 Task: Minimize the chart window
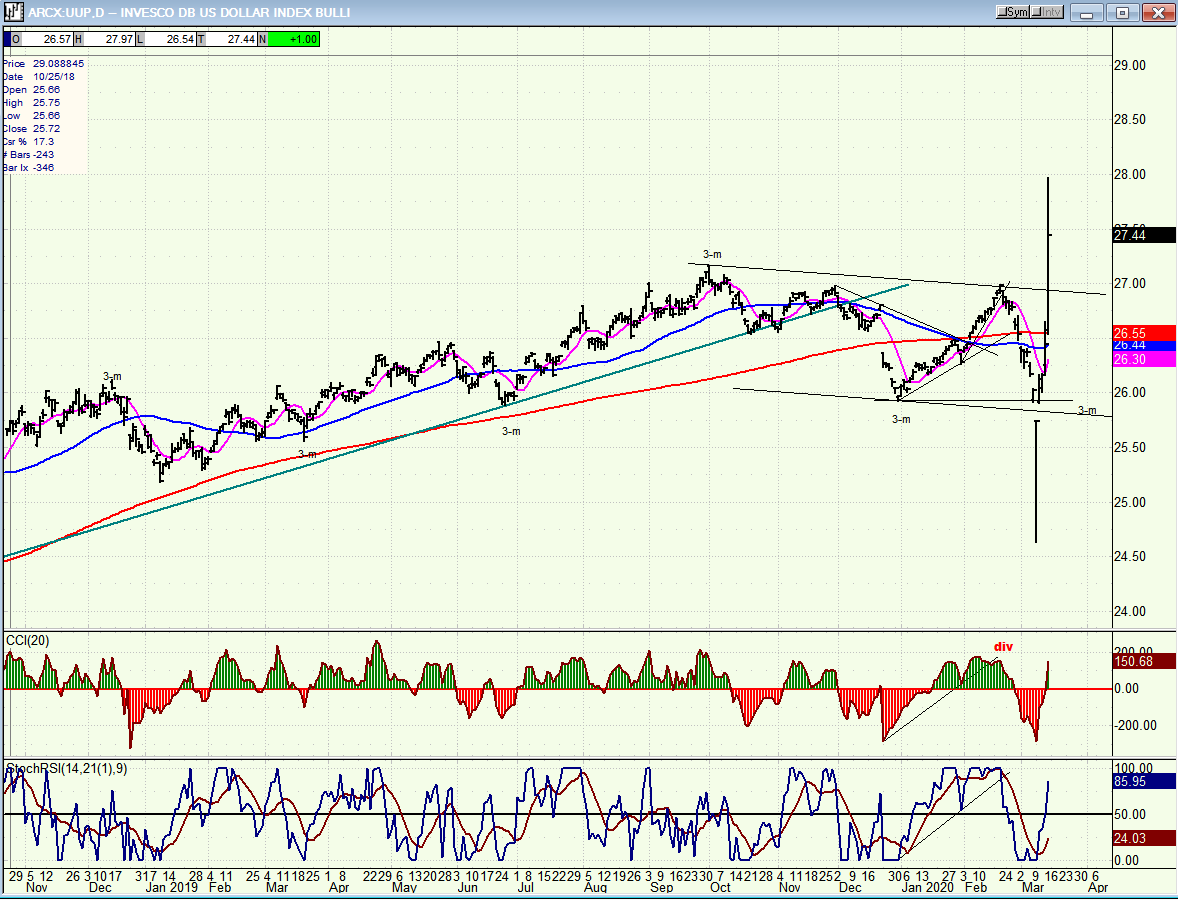pyautogui.click(x=1087, y=12)
